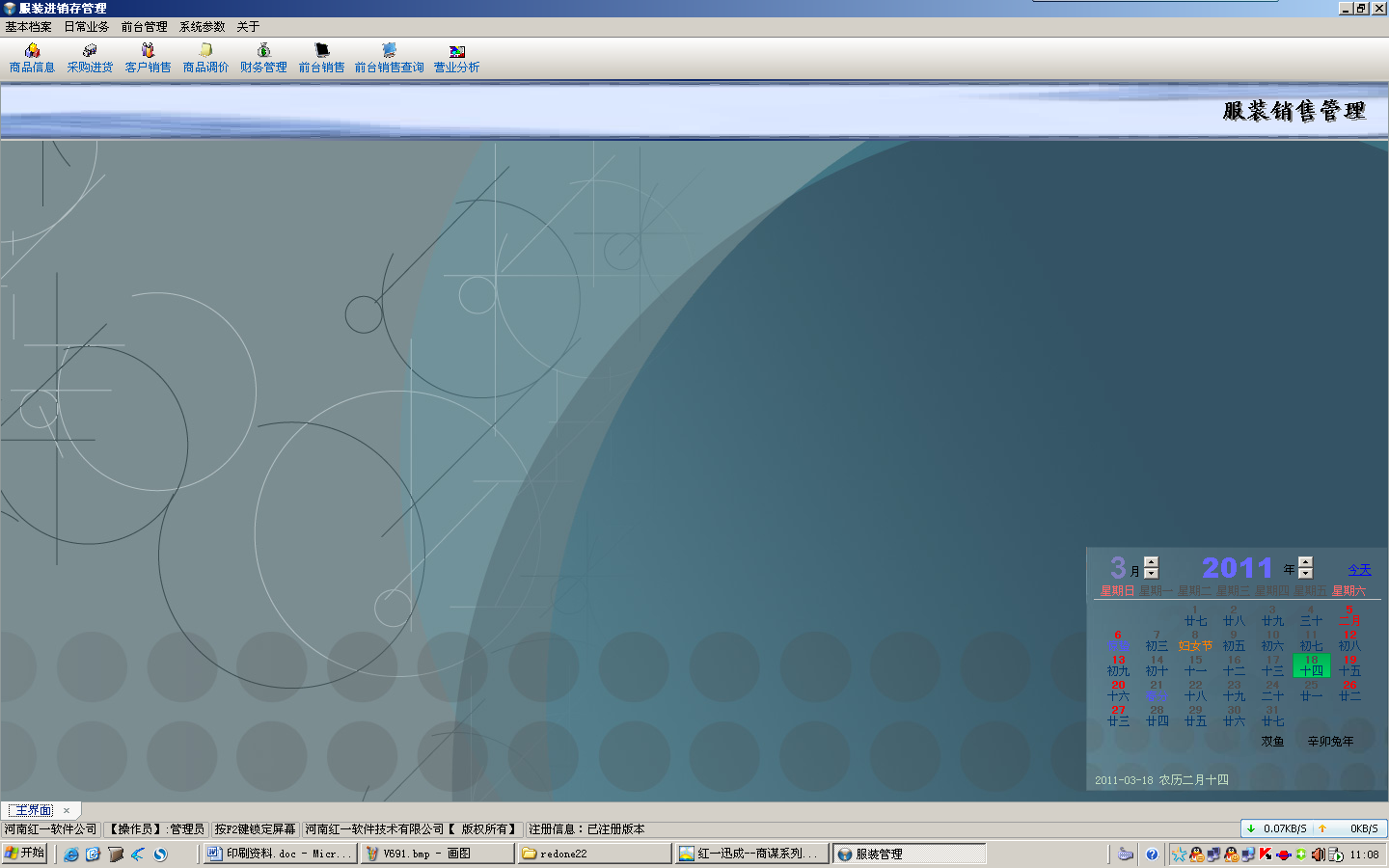Open 客户销售 customer sales icon

(148, 58)
